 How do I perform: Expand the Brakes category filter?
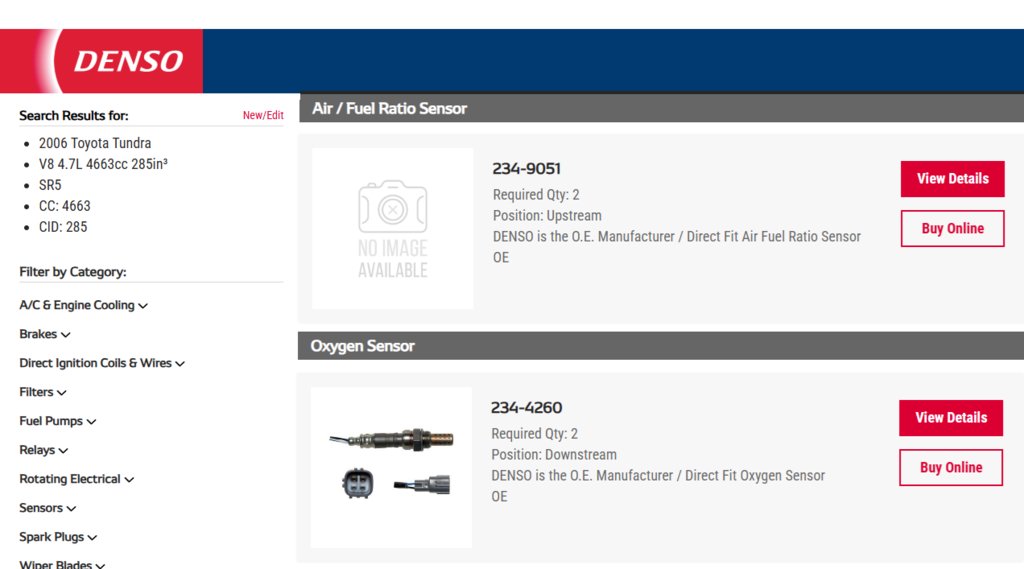pyautogui.click(x=44, y=334)
